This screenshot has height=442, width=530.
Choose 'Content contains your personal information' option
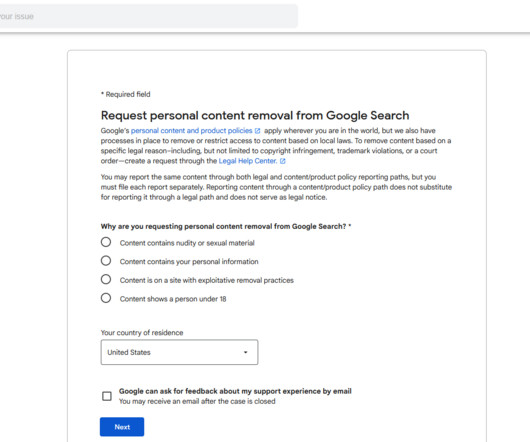(x=106, y=261)
